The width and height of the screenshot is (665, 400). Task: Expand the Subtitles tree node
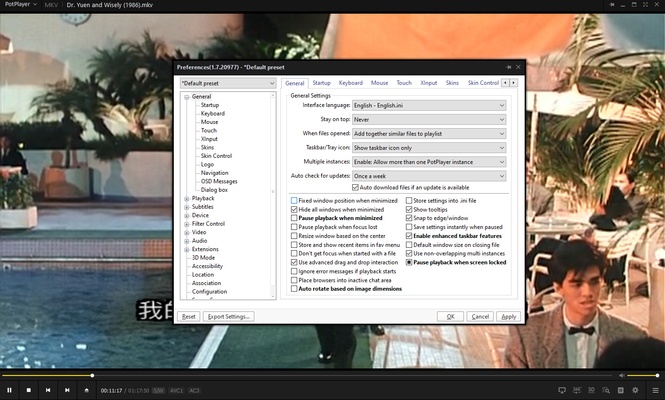(187, 207)
